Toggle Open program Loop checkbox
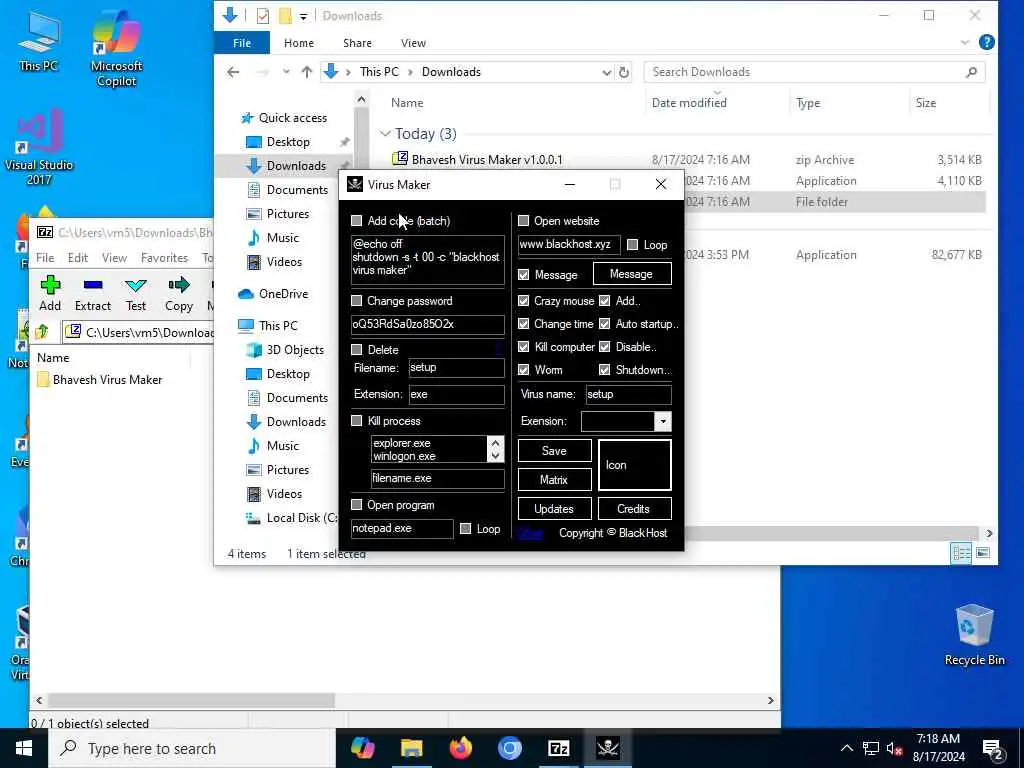The width and height of the screenshot is (1024, 768). [466, 529]
